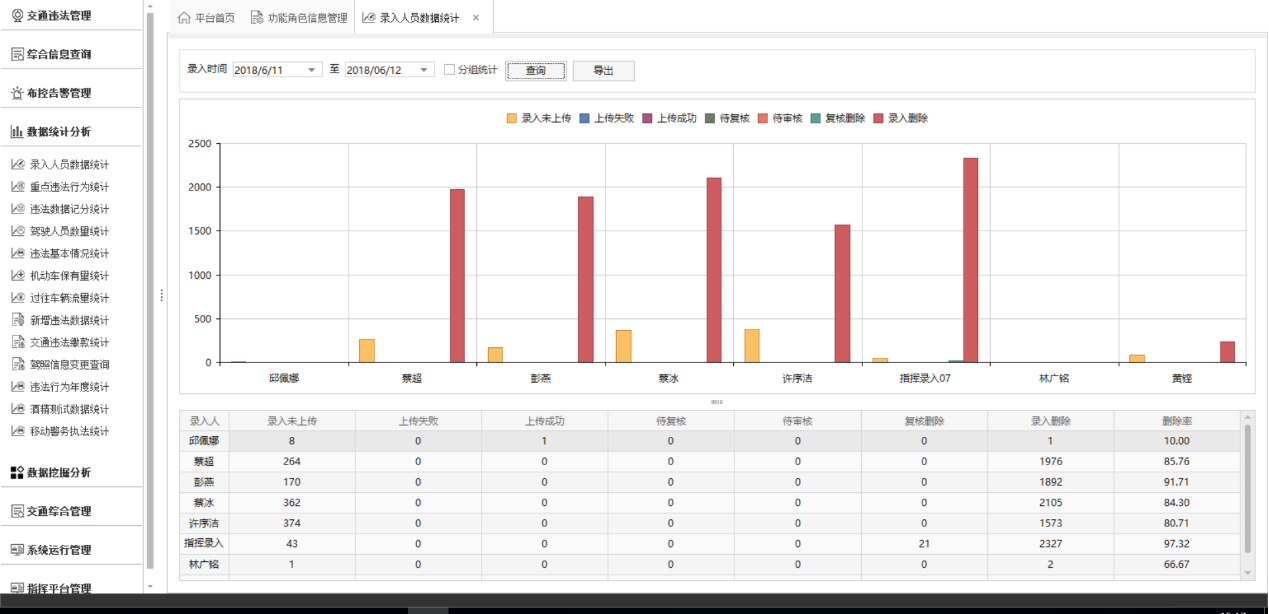Click the 导出 export button

603,71
